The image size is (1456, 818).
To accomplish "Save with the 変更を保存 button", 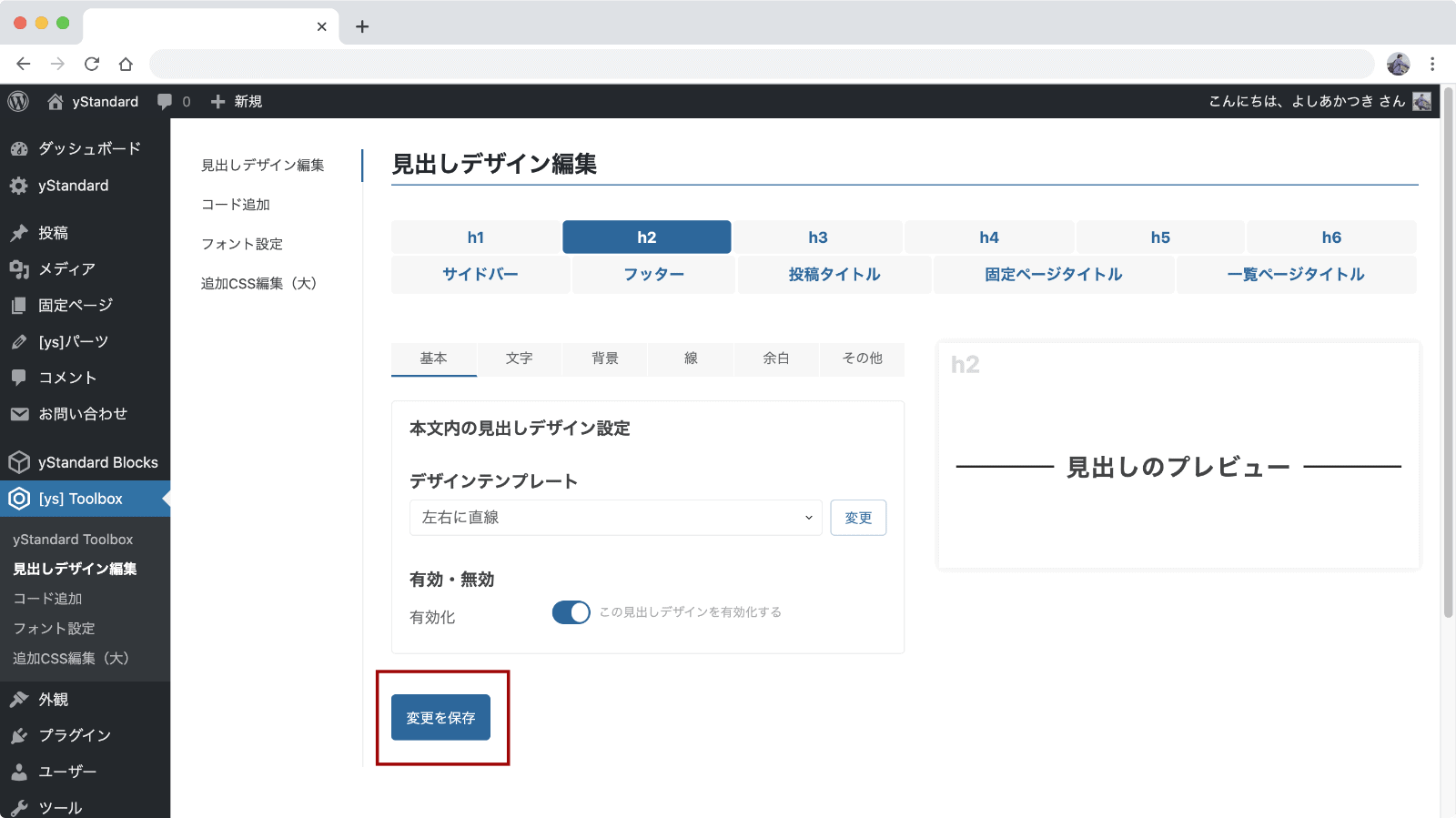I will click(441, 718).
